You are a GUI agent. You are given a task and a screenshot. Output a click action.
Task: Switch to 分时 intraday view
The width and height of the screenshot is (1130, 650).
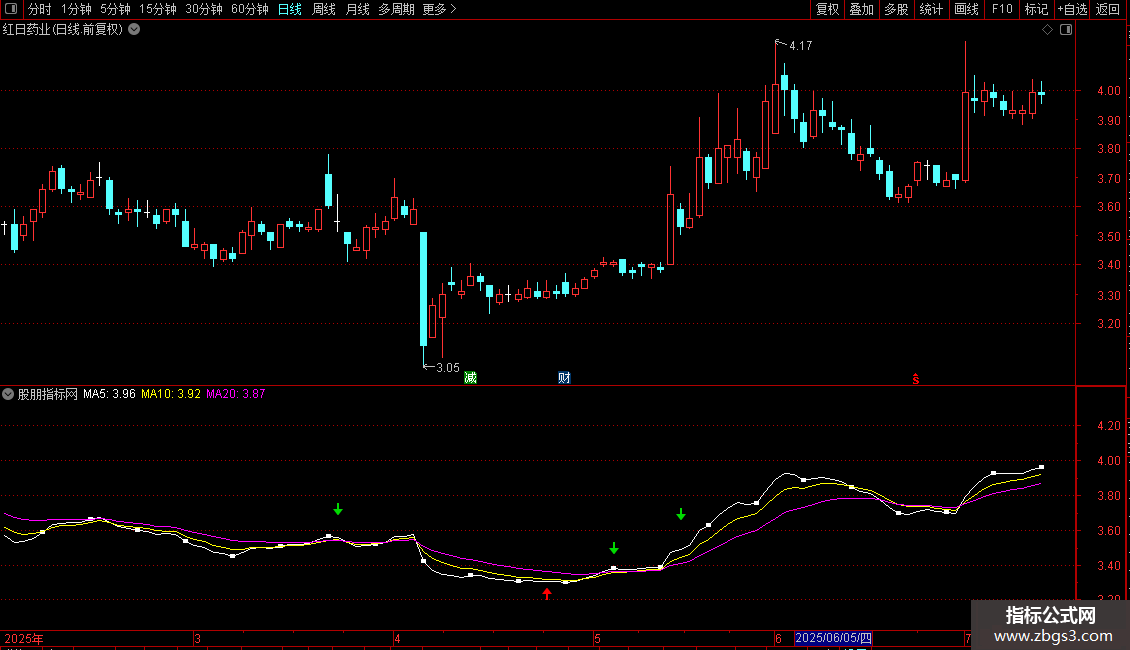tap(40, 9)
